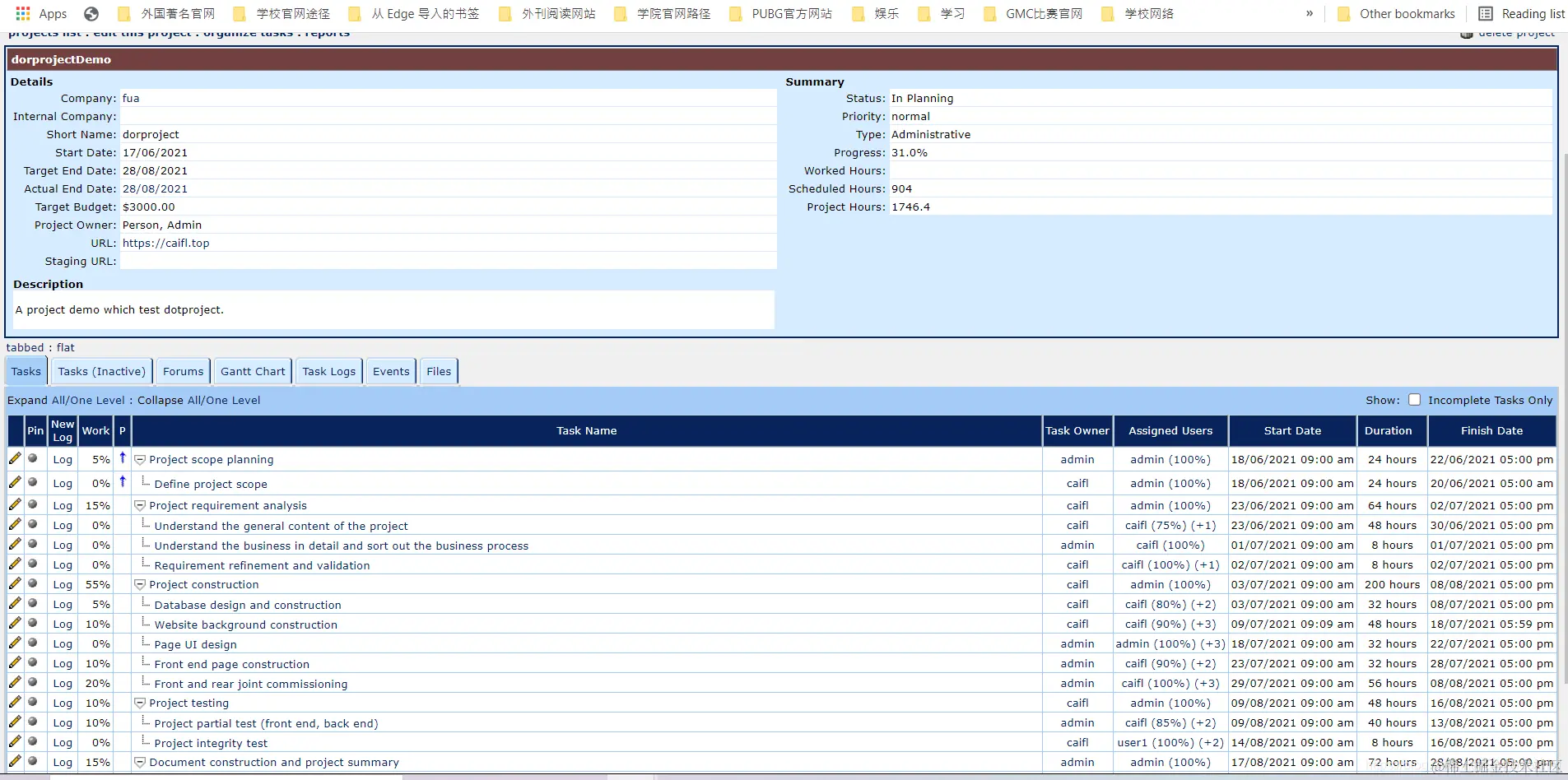Pin the Project testing task
1568x780 pixels.
point(33,702)
